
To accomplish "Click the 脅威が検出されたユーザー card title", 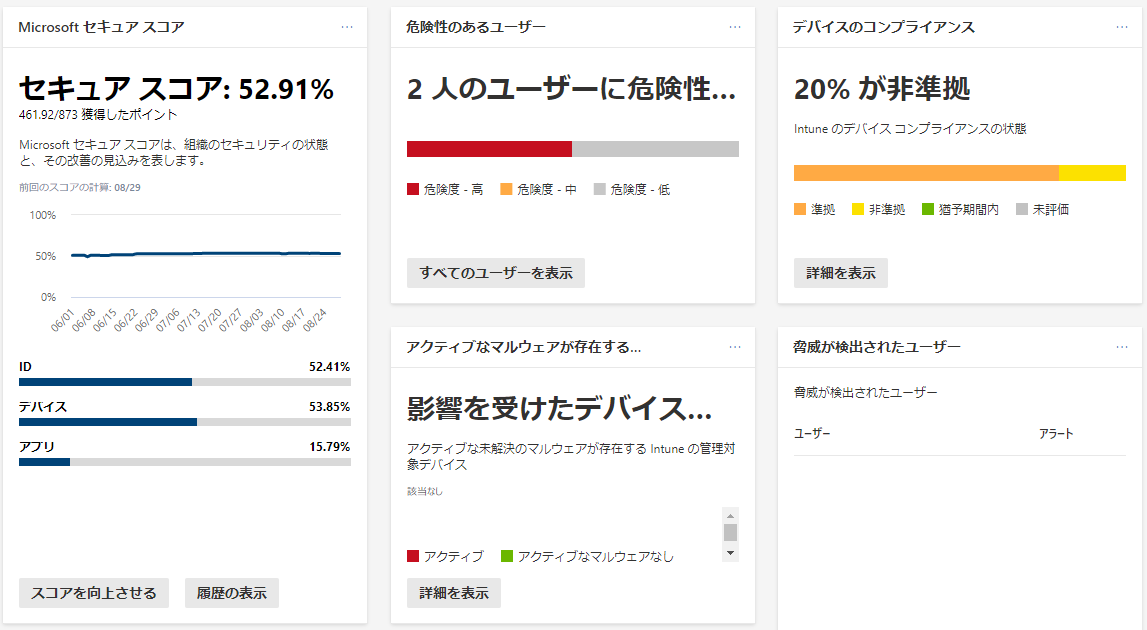I will (876, 347).
